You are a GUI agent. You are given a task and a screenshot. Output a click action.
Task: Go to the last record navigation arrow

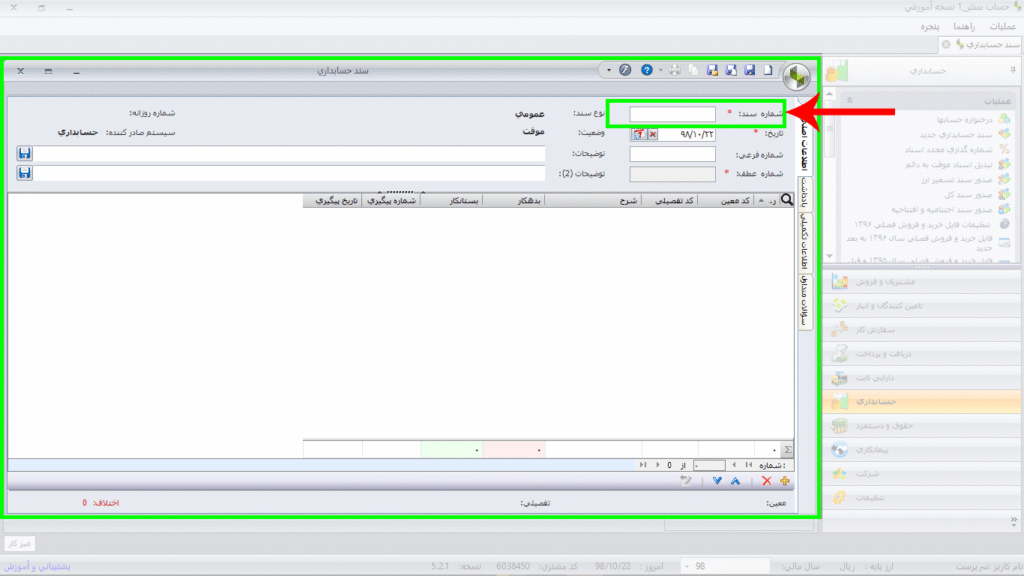point(643,465)
